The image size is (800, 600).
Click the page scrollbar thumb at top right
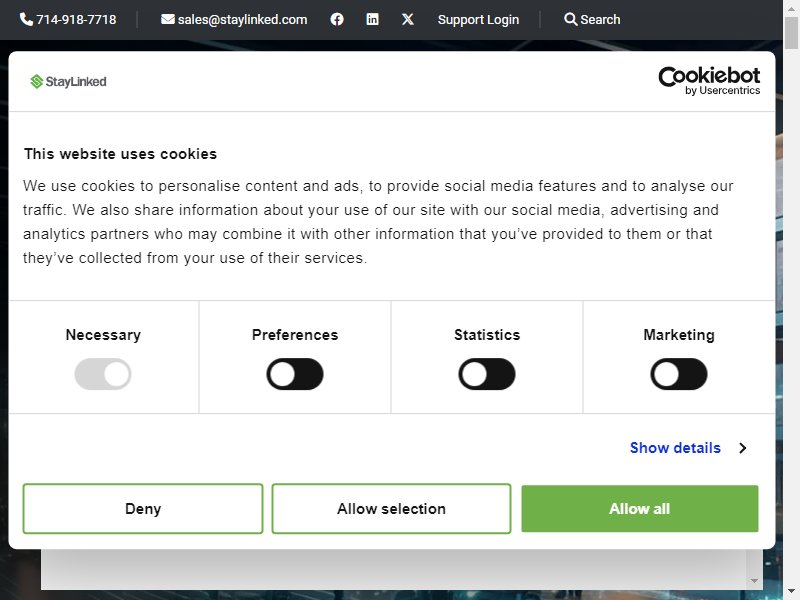pos(791,33)
